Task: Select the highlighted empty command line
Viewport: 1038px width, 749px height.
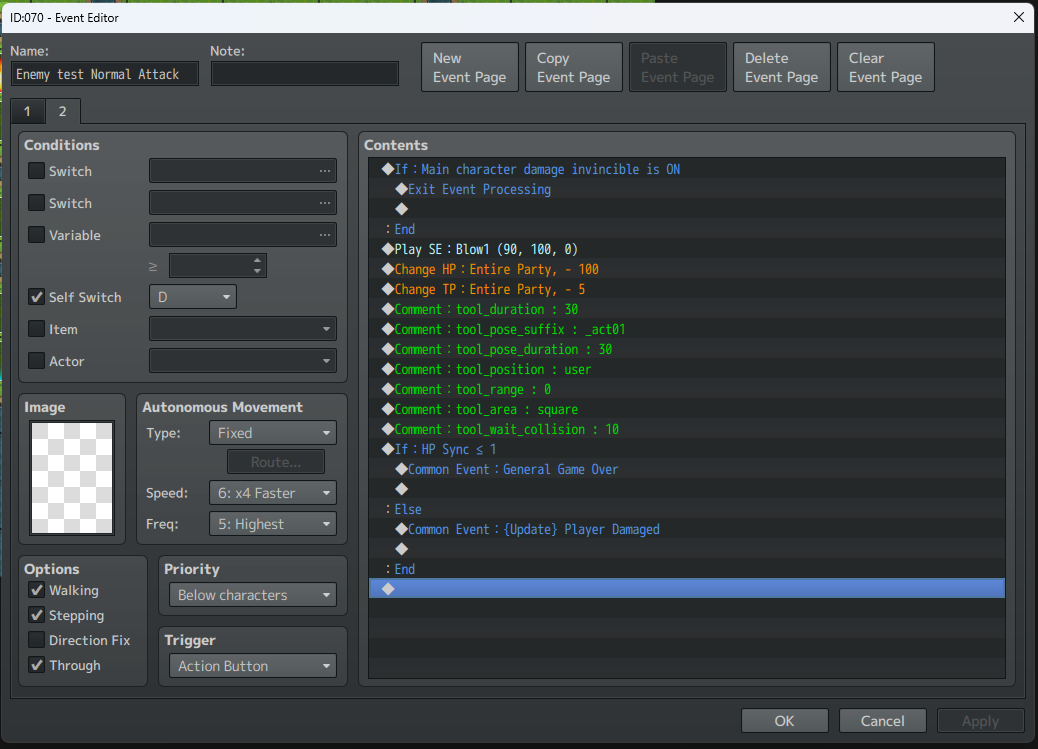Action: coord(686,589)
